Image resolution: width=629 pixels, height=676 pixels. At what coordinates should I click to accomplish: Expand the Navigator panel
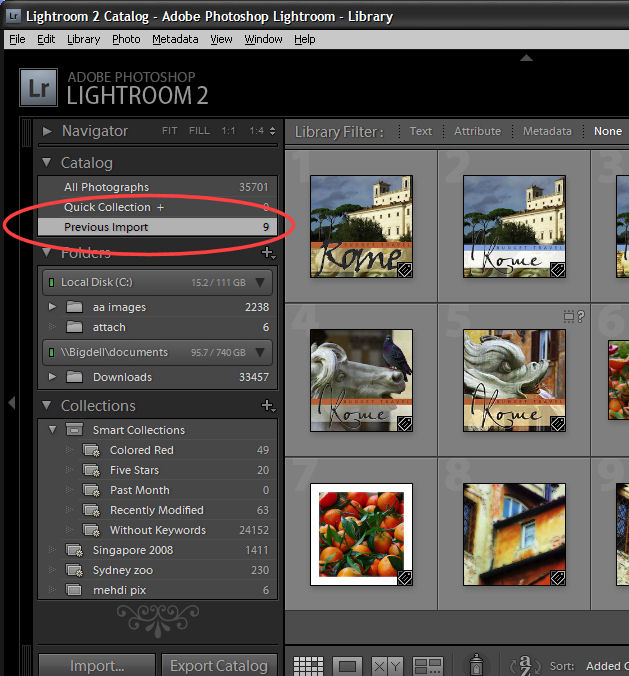coord(47,131)
